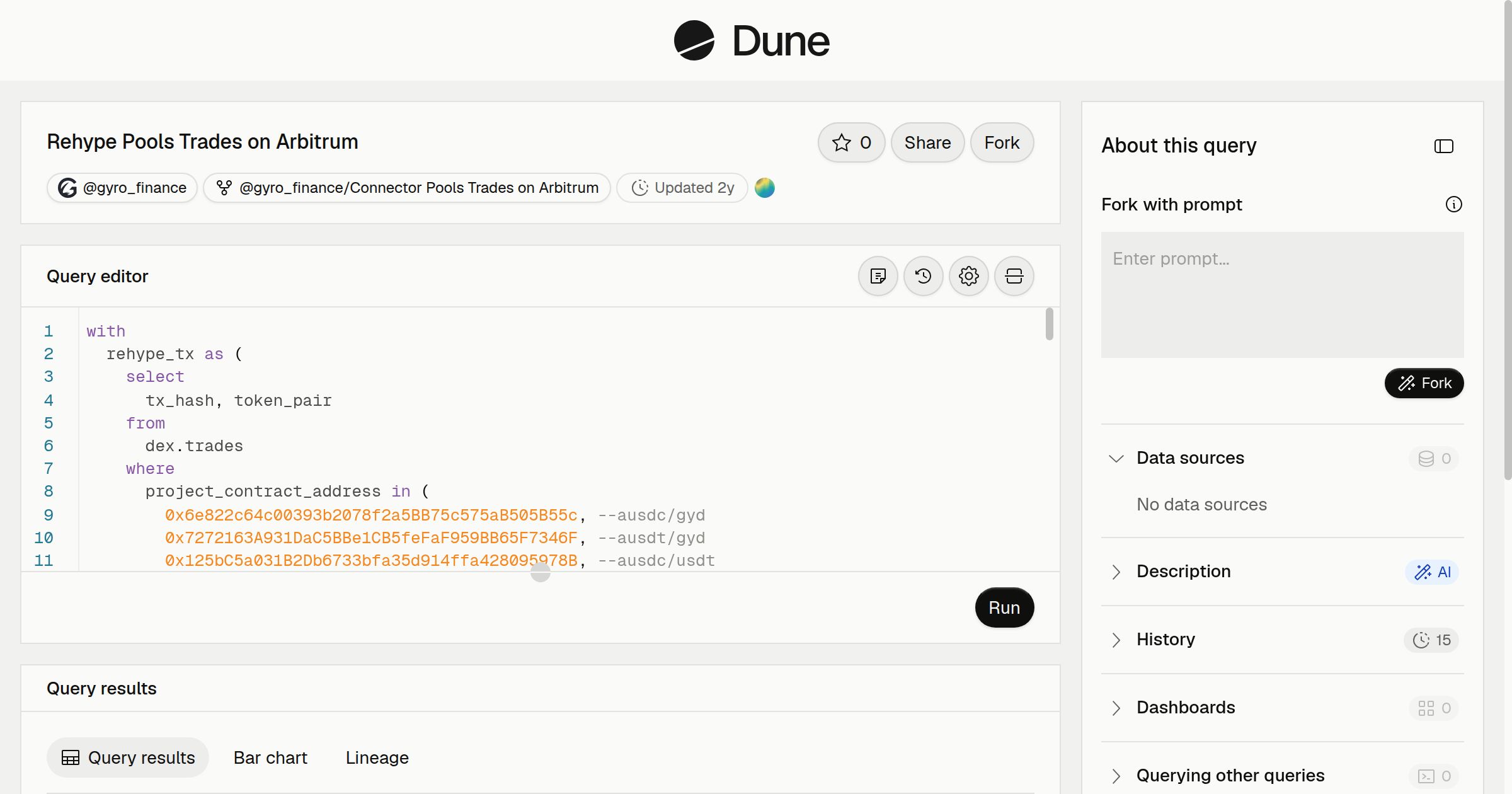The width and height of the screenshot is (1512, 794).
Task: Generate the description with the AI button
Action: [1432, 572]
